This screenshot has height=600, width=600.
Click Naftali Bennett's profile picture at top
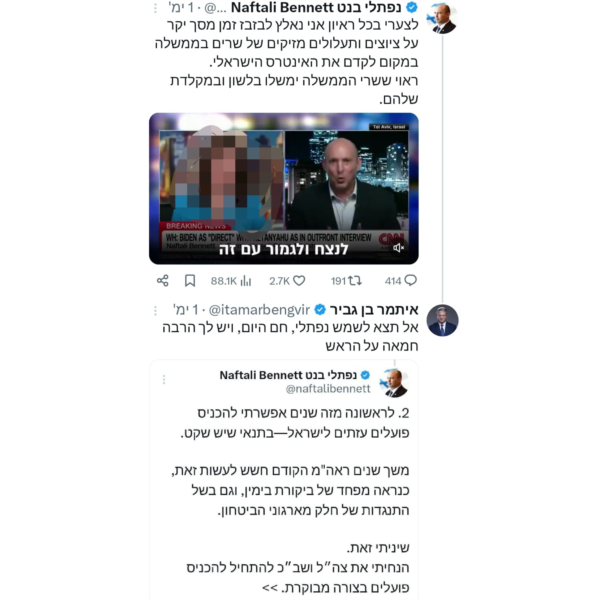click(442, 18)
